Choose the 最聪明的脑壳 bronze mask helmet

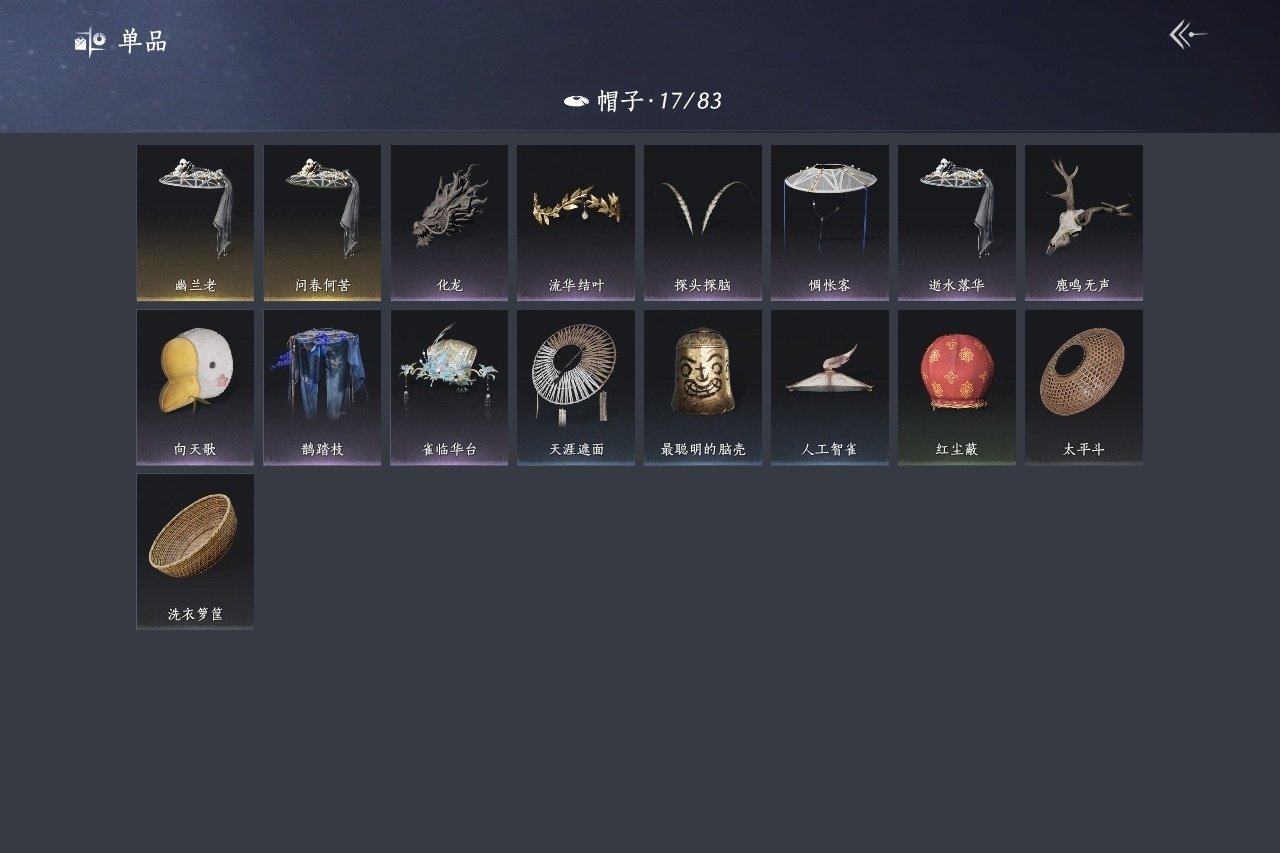click(x=703, y=387)
